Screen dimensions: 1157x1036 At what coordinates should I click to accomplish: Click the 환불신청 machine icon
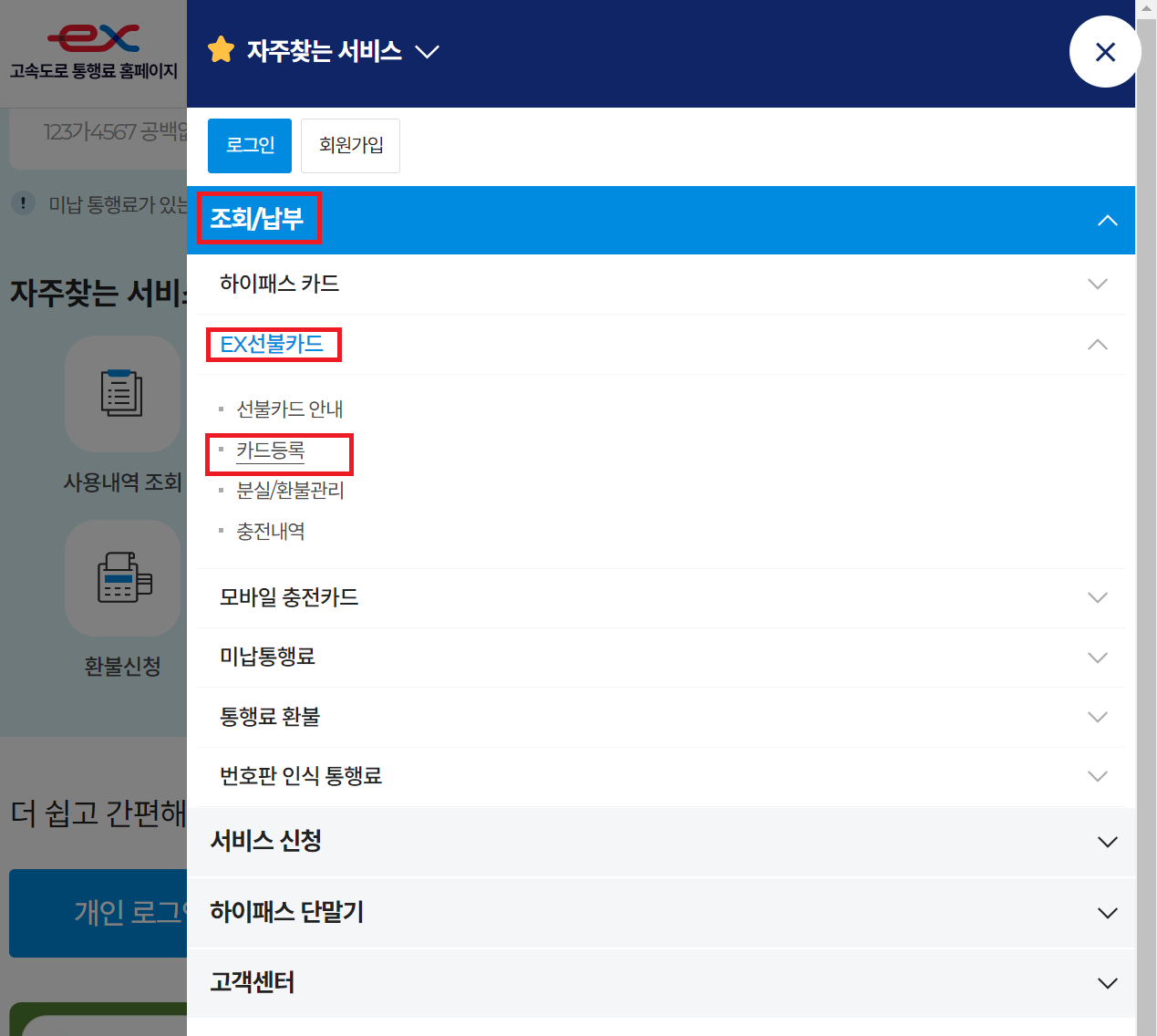pyautogui.click(x=122, y=578)
